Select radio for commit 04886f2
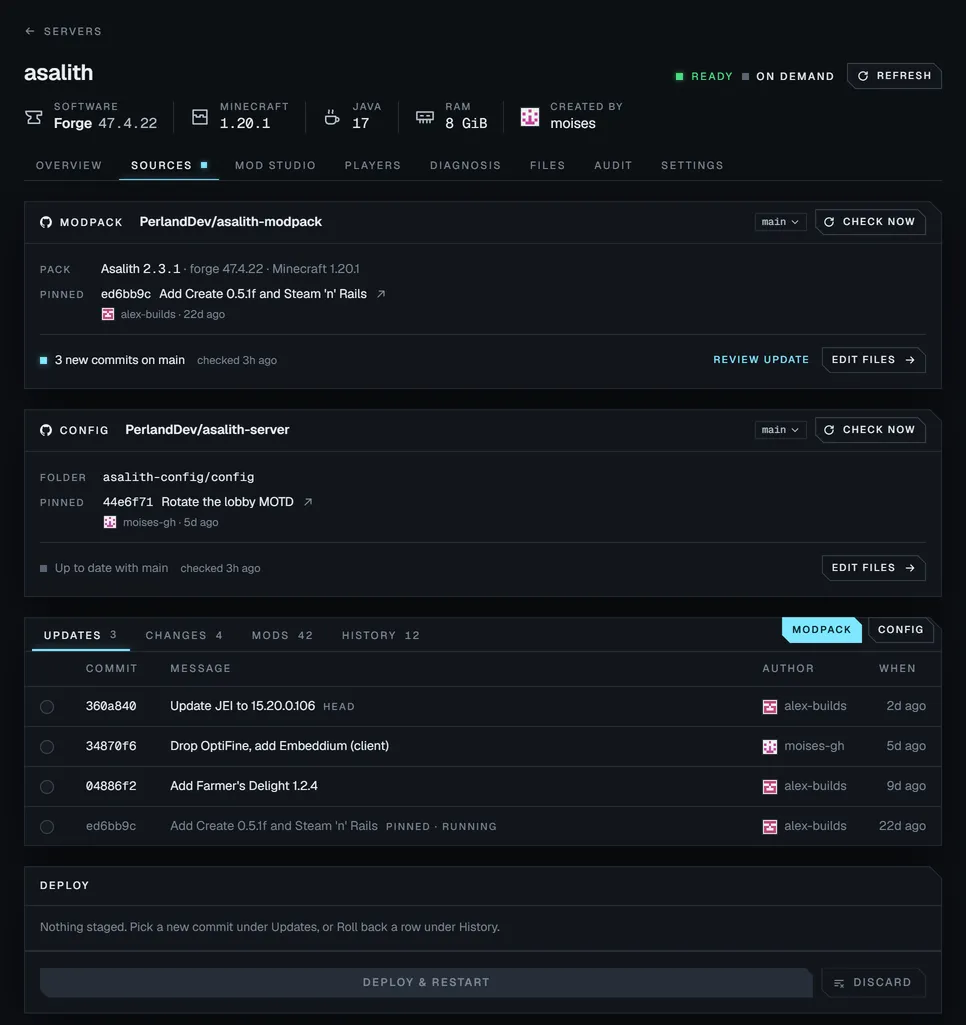 pos(47,786)
